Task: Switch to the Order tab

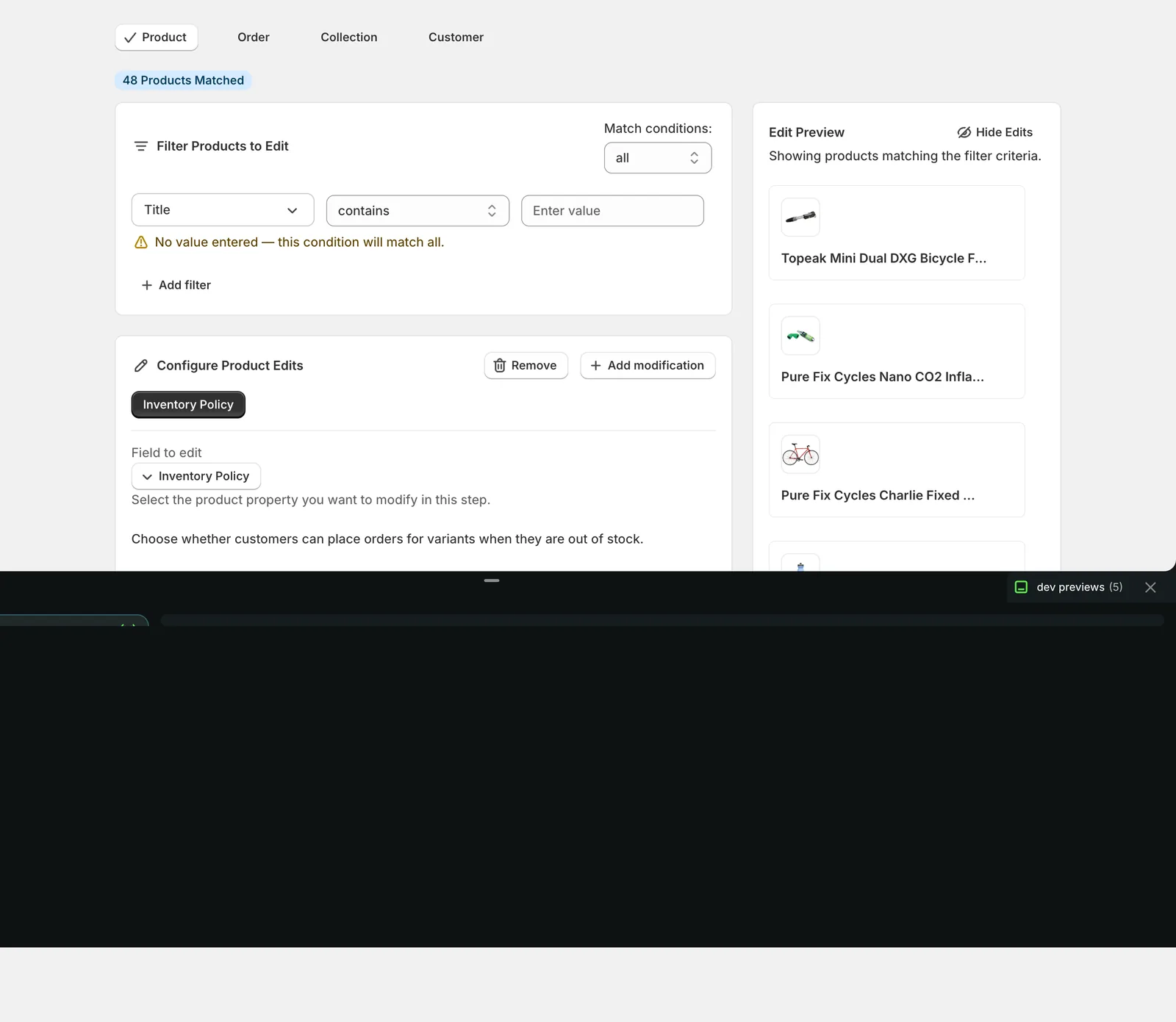Action: 254,37
